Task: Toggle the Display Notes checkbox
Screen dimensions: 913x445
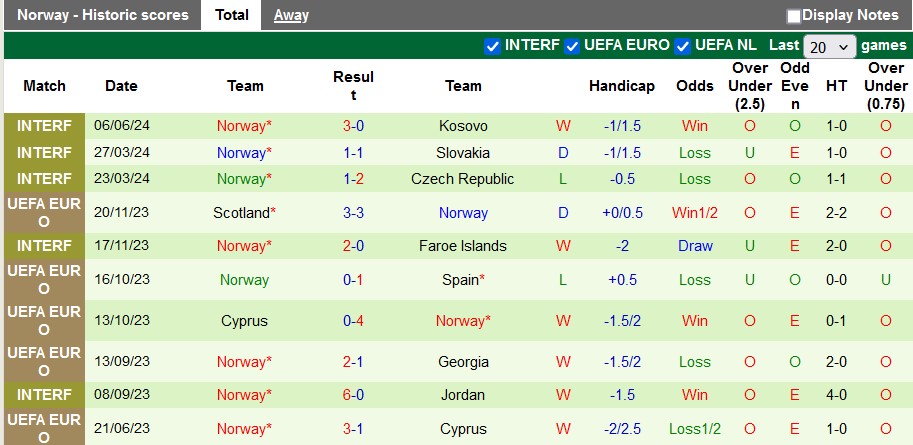Action: (794, 16)
